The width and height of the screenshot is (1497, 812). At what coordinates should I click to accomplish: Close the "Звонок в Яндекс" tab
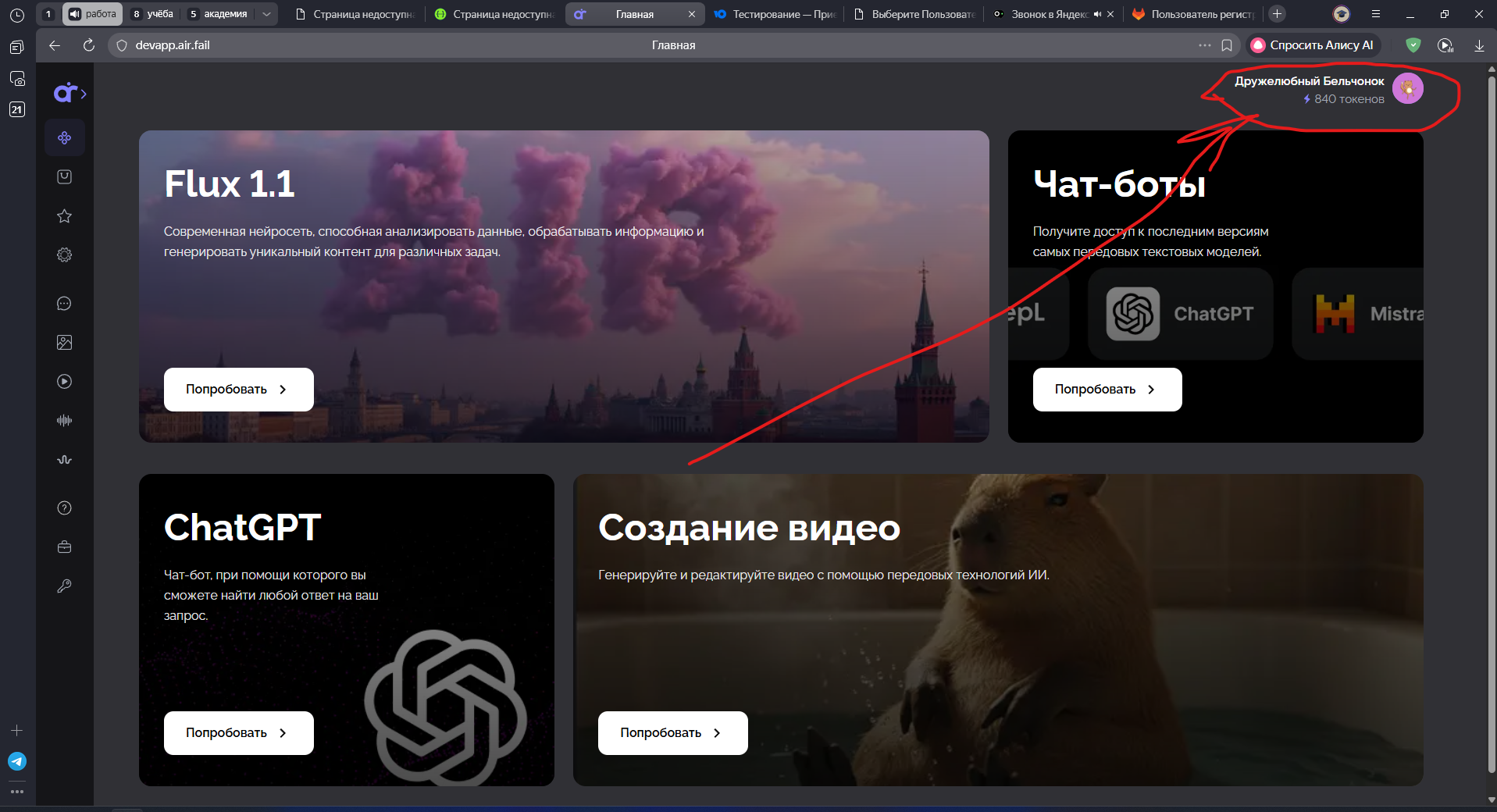pos(1110,14)
